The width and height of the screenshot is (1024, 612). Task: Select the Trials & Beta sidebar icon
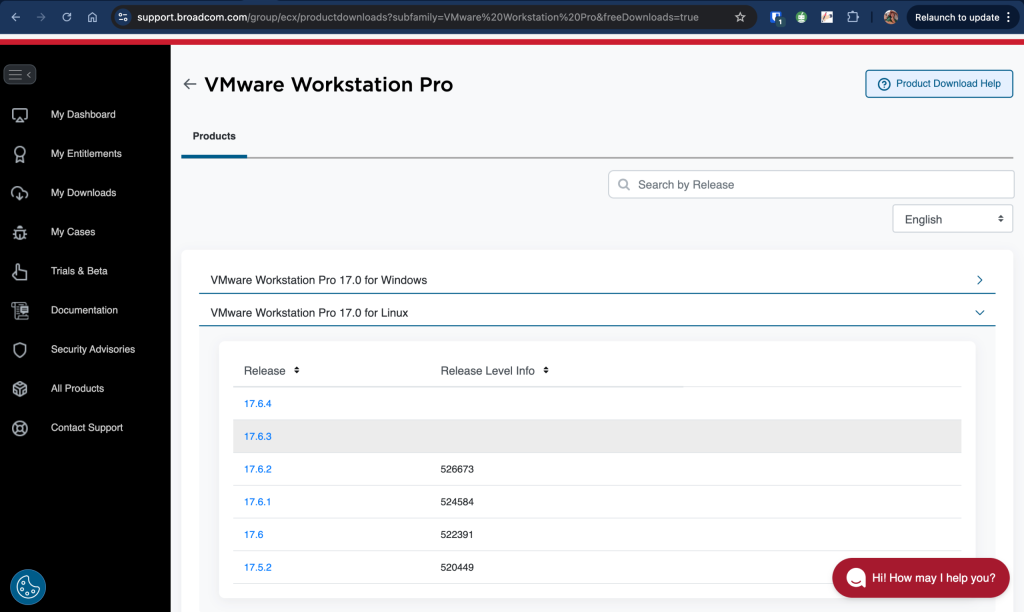pyautogui.click(x=20, y=270)
